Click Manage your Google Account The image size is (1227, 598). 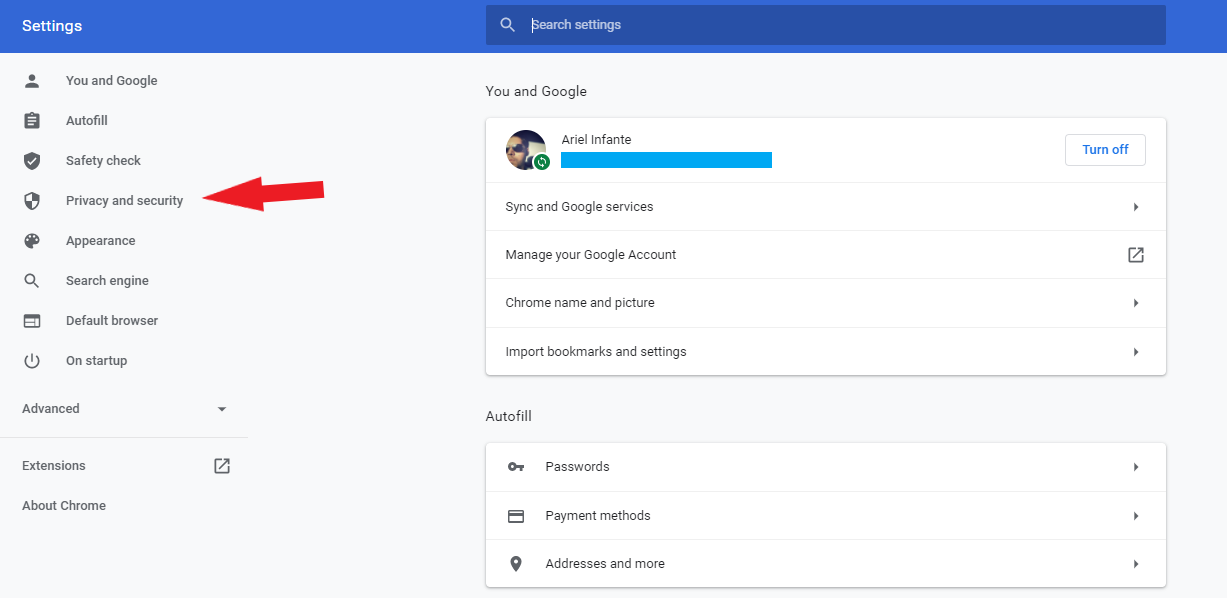click(x=591, y=255)
